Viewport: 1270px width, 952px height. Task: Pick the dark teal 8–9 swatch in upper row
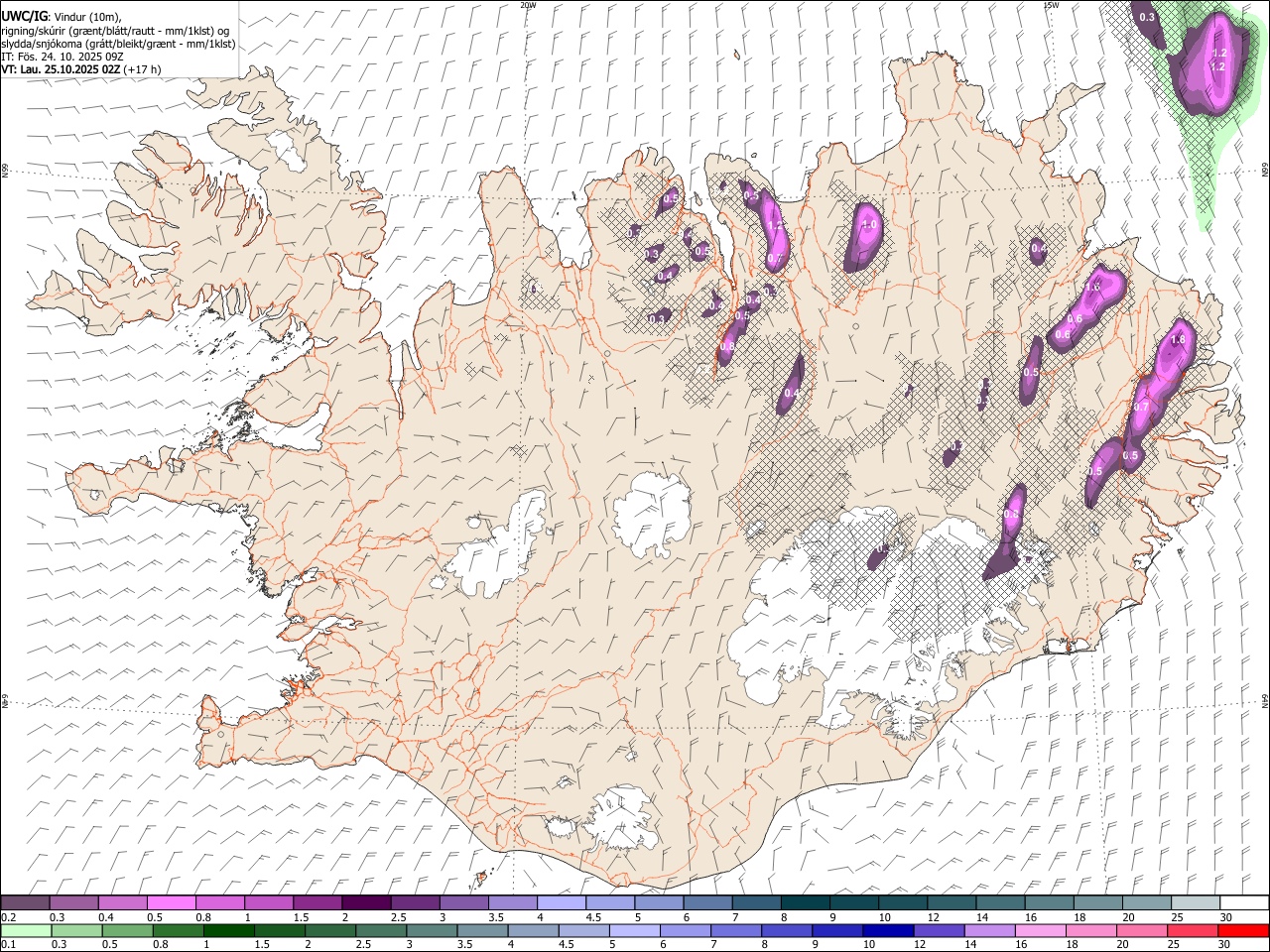pos(804,902)
